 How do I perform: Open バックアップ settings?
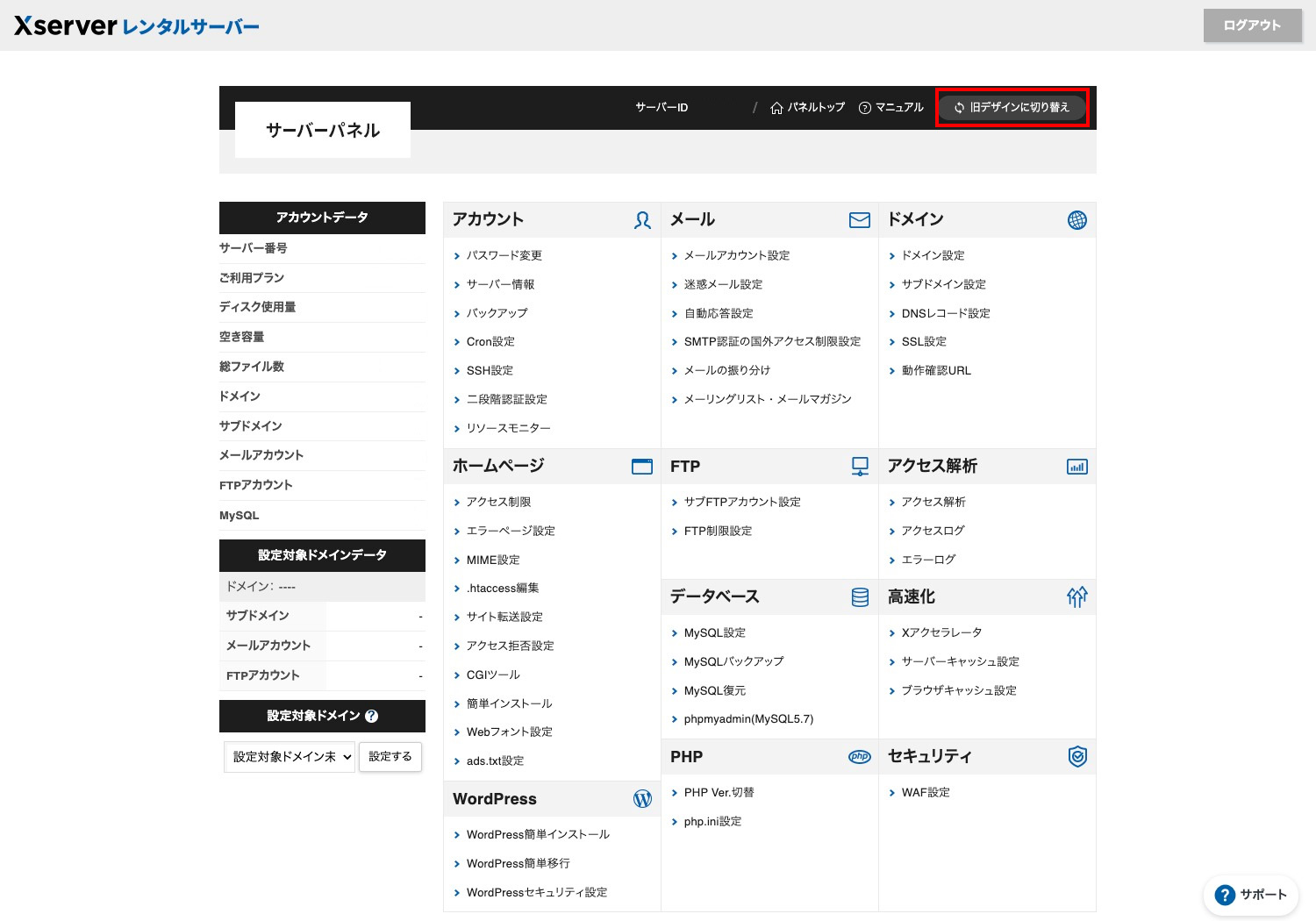(x=497, y=313)
